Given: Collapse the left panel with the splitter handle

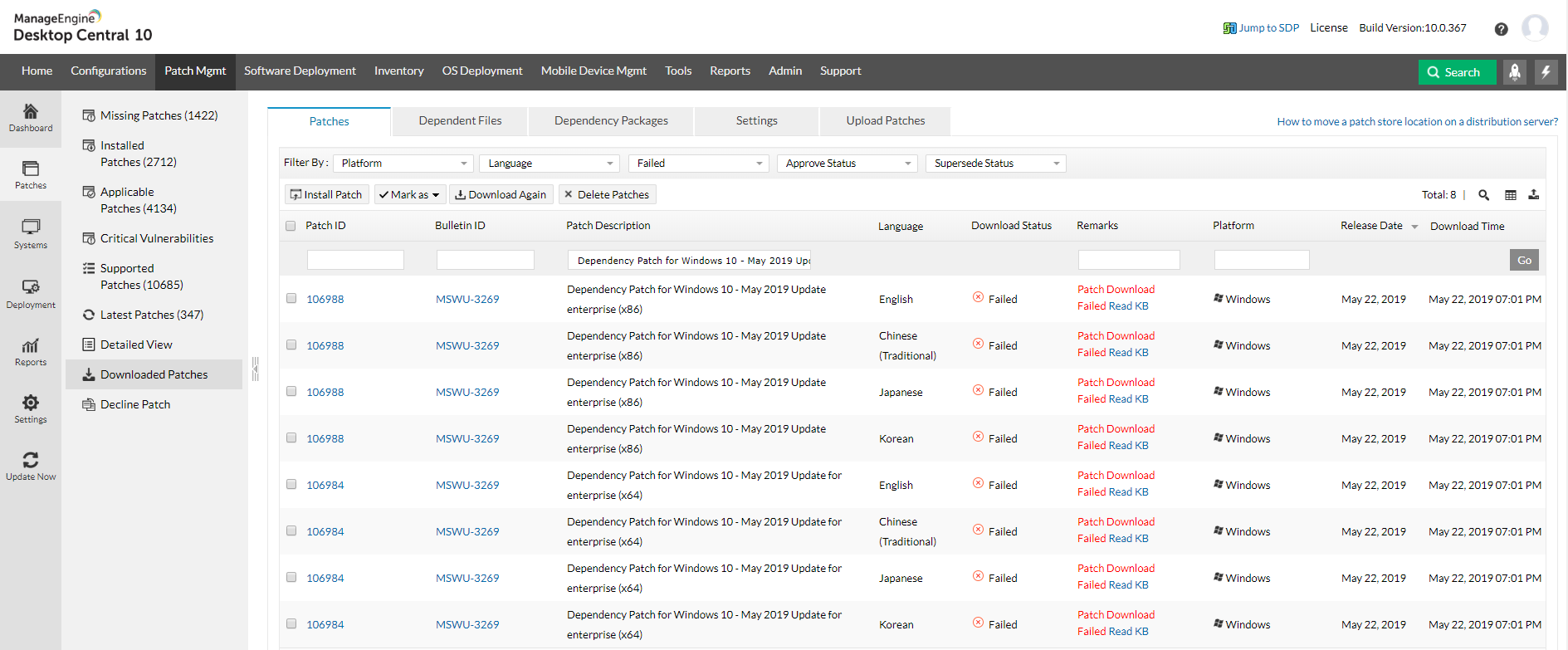Looking at the screenshot, I should click(256, 369).
